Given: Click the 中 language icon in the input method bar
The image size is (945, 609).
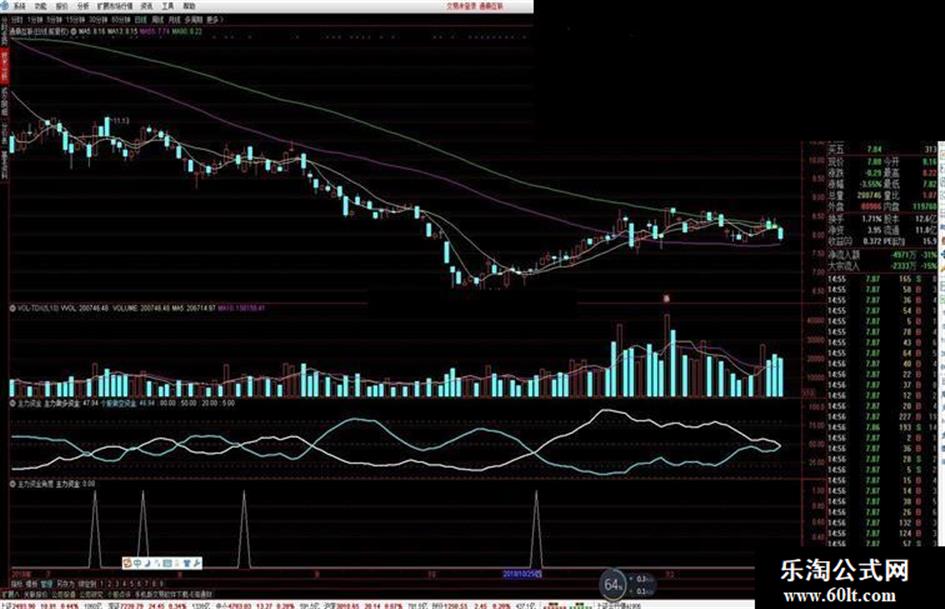Looking at the screenshot, I should click(137, 563).
